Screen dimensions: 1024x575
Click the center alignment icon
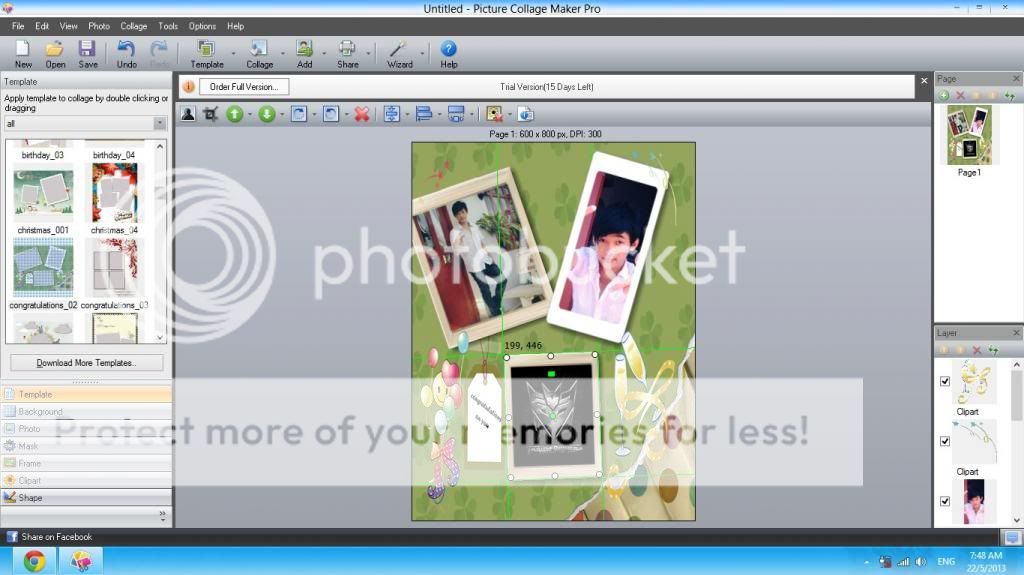[x=391, y=114]
